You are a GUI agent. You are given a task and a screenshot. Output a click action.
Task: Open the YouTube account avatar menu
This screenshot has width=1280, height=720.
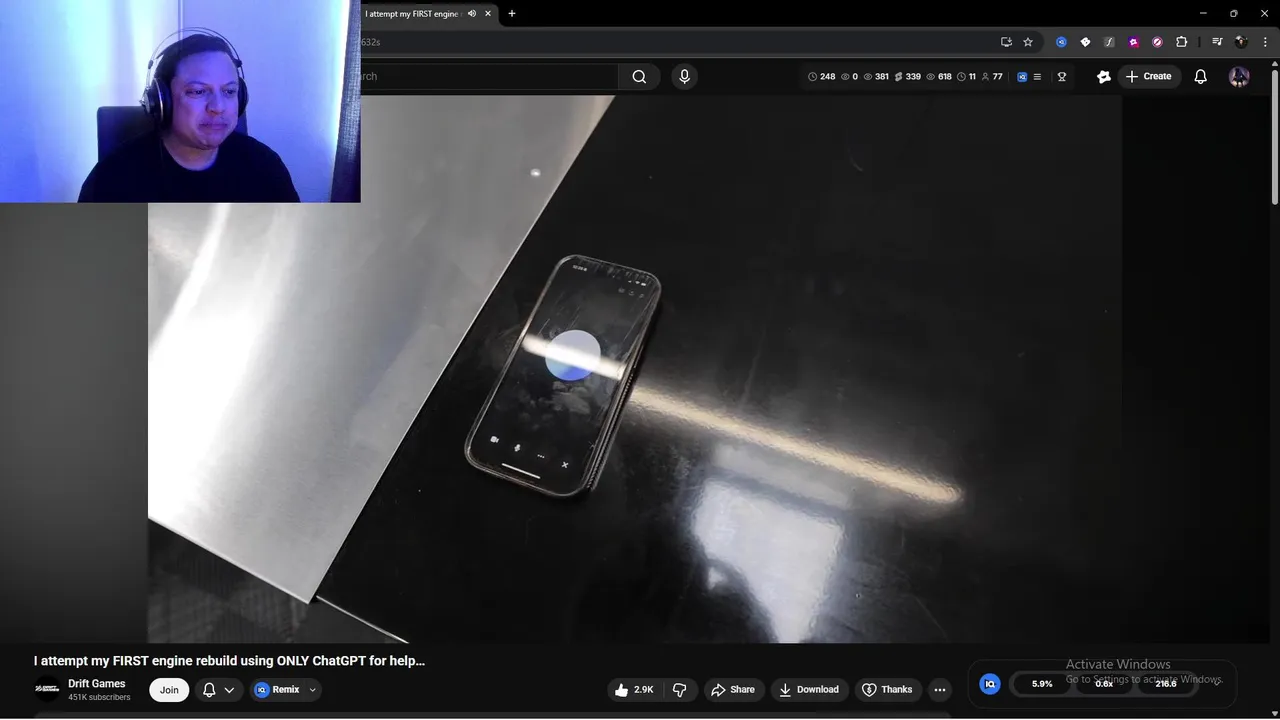click(x=1239, y=77)
